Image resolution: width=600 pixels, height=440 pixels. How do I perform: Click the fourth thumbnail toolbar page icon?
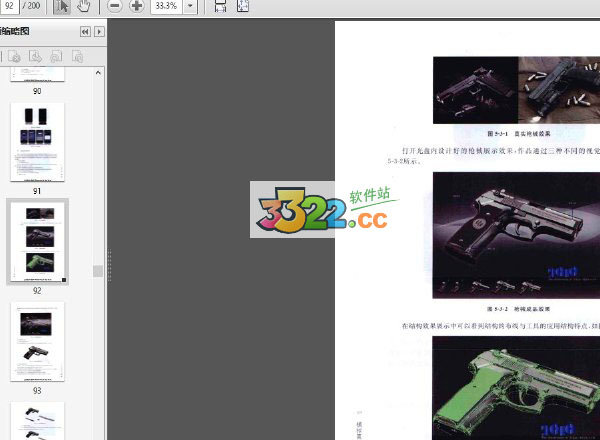click(78, 57)
